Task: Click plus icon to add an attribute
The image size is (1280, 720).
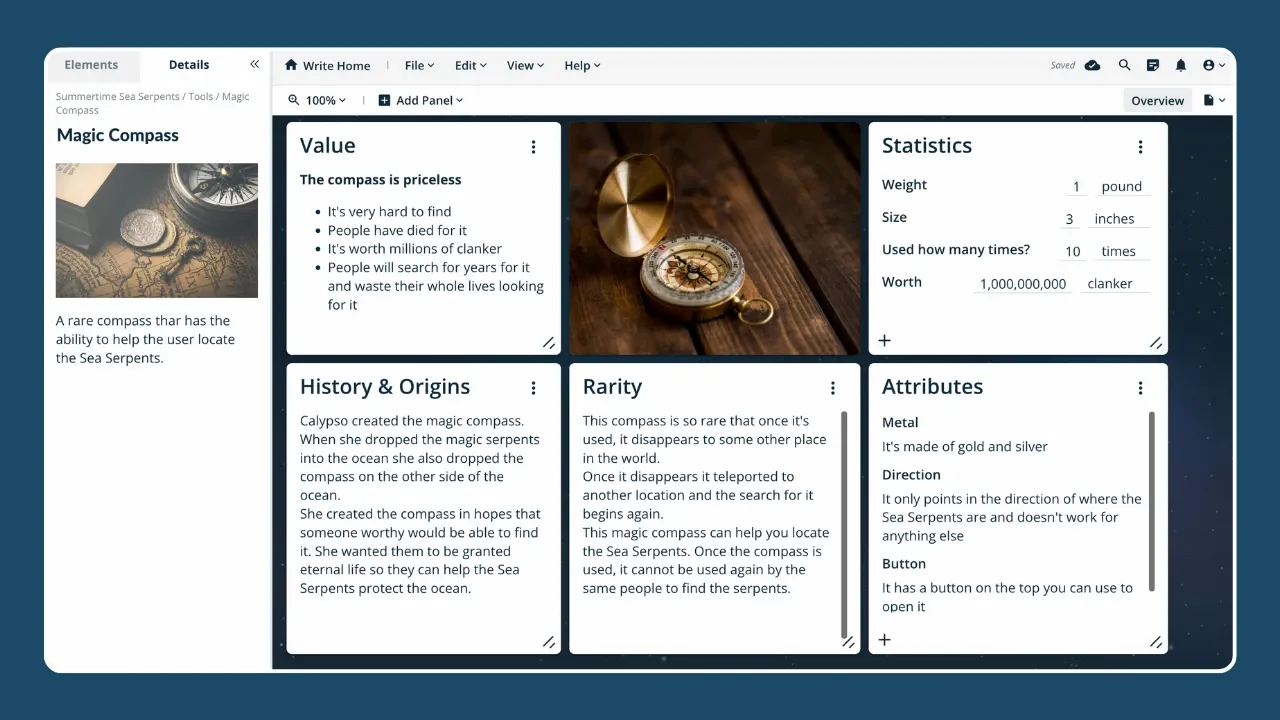Action: pos(884,640)
